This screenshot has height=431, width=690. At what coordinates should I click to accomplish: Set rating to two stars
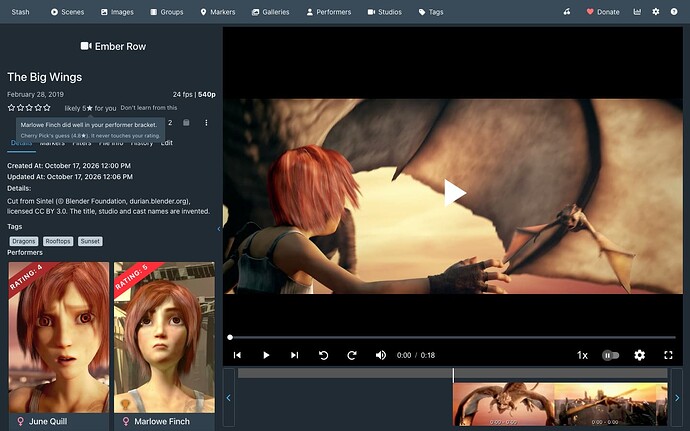click(20, 107)
